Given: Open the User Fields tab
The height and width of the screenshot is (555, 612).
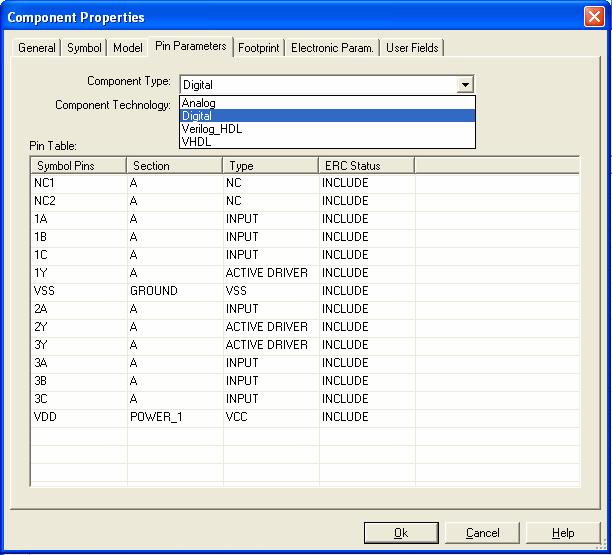Looking at the screenshot, I should (412, 48).
